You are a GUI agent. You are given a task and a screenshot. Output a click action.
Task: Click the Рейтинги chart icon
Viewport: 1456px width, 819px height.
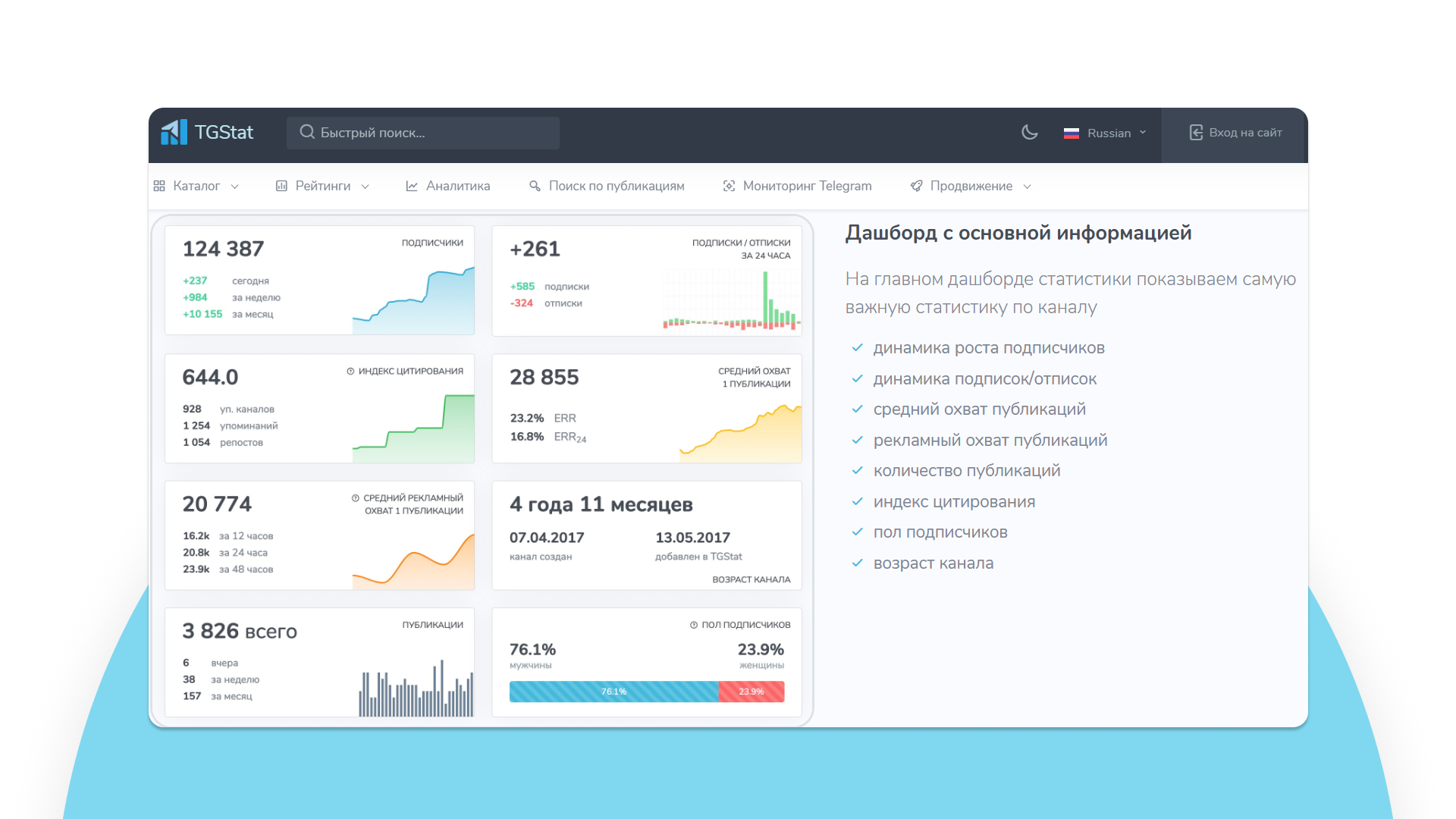(x=281, y=186)
